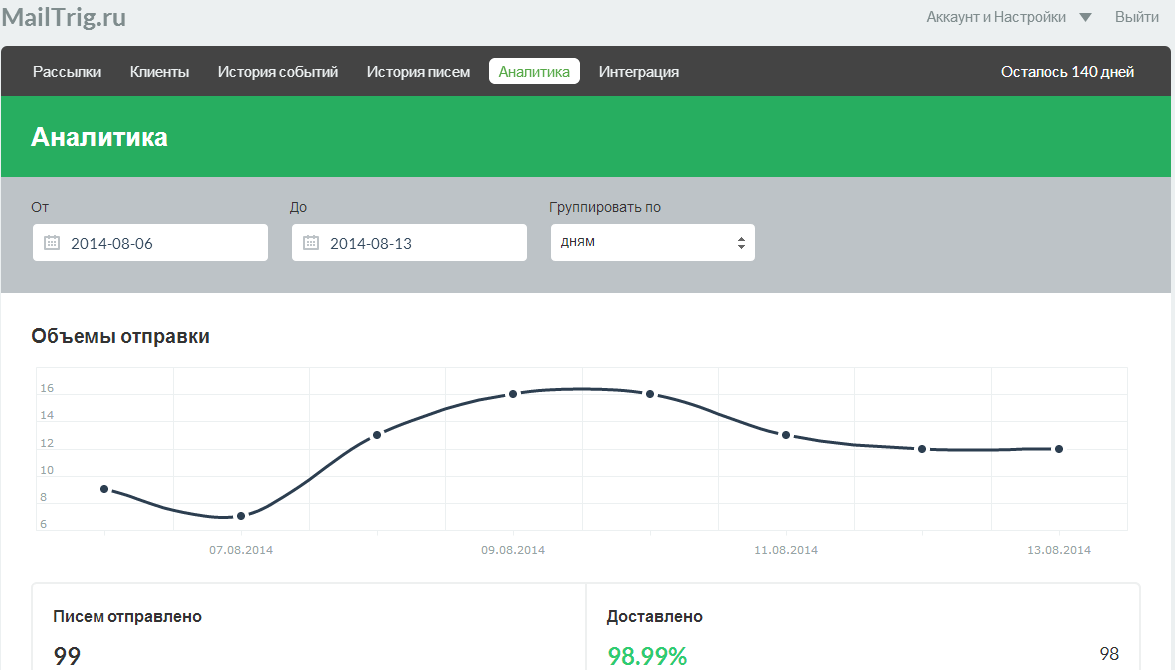Click the up-down arrows of дням select

741,243
